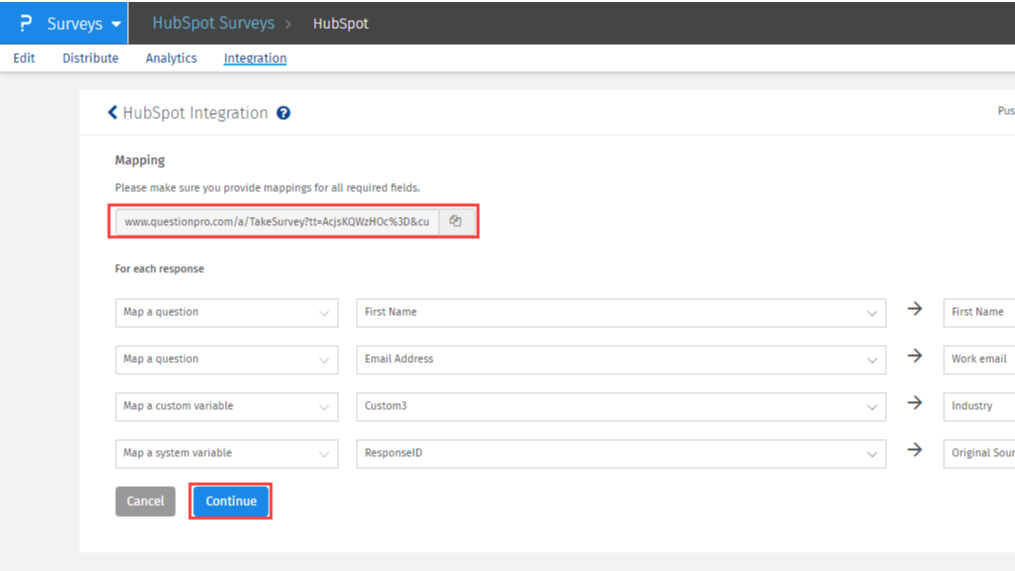Open the Surveys dropdown menu
The width and height of the screenshot is (1015, 571).
click(x=84, y=24)
